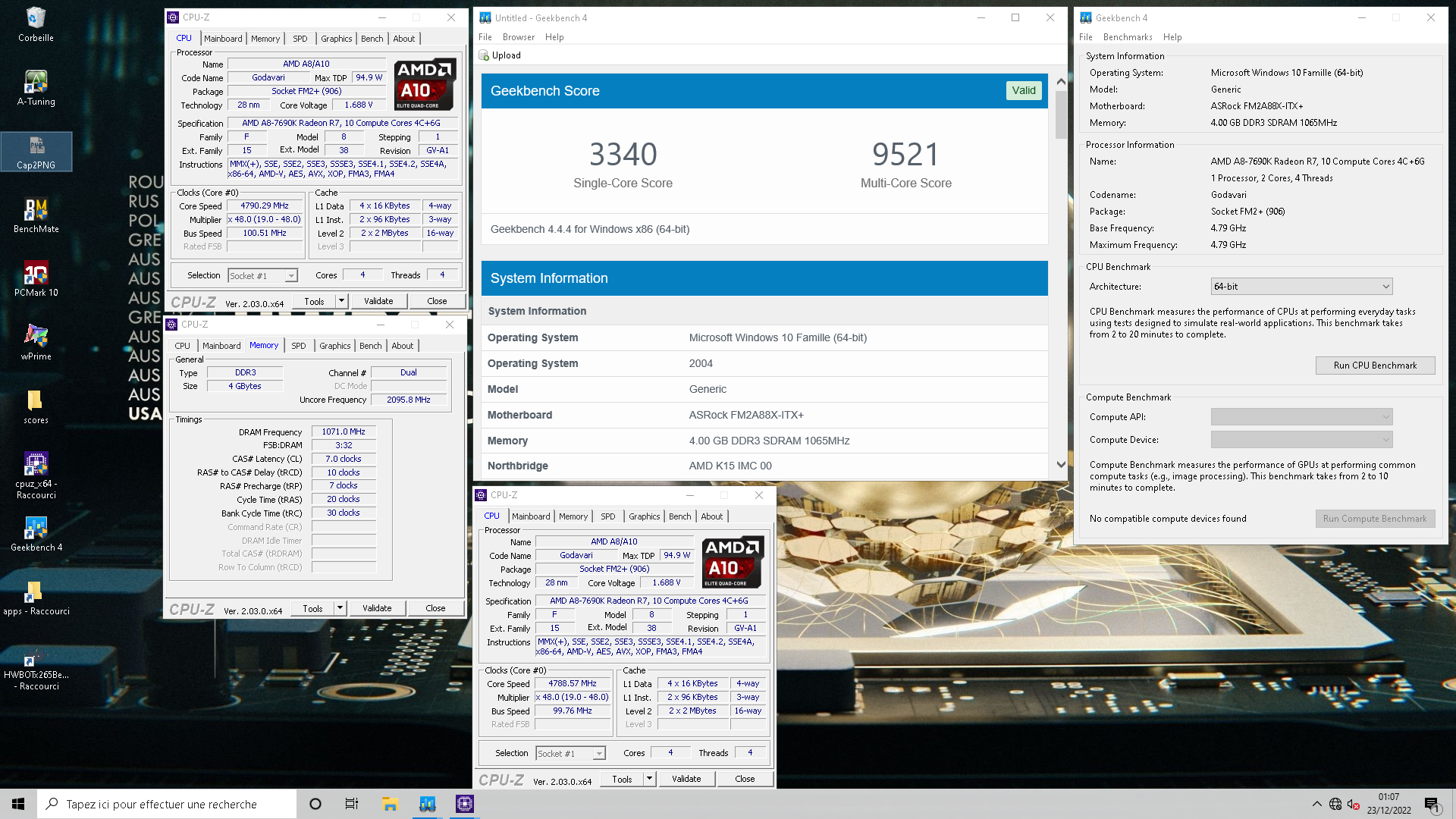Open Graphics tab in bottom CPU-Z window
Image resolution: width=1456 pixels, height=819 pixels.
pyautogui.click(x=645, y=516)
